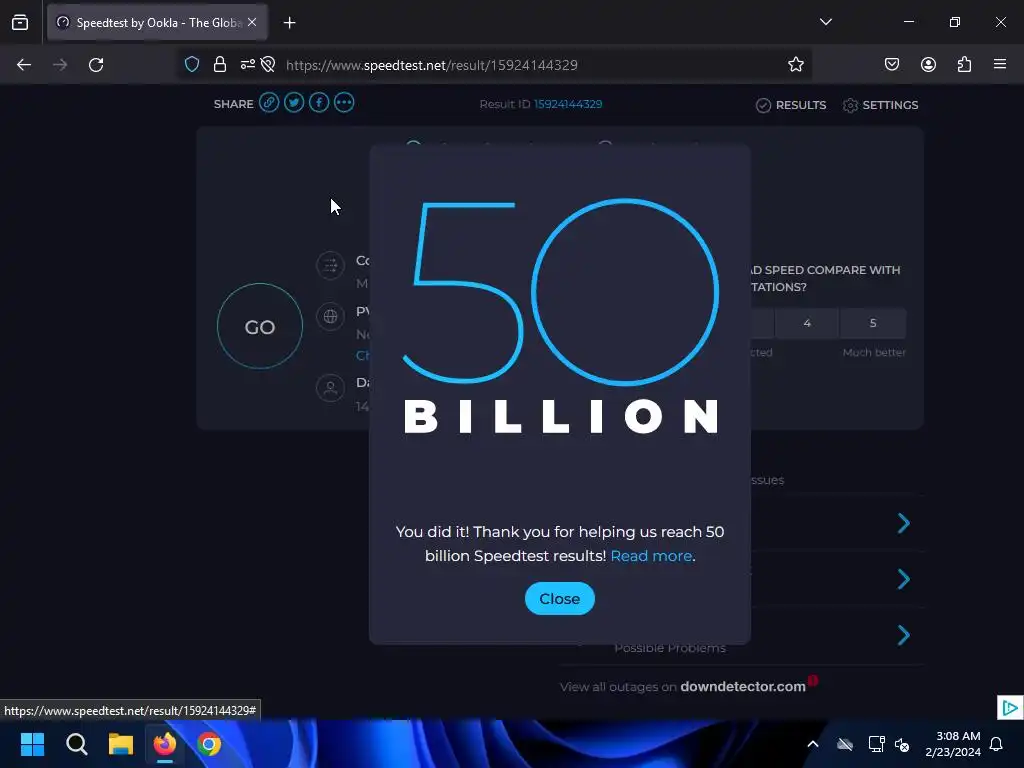Open network status tray icon
The height and width of the screenshot is (768, 1024).
pos(876,744)
